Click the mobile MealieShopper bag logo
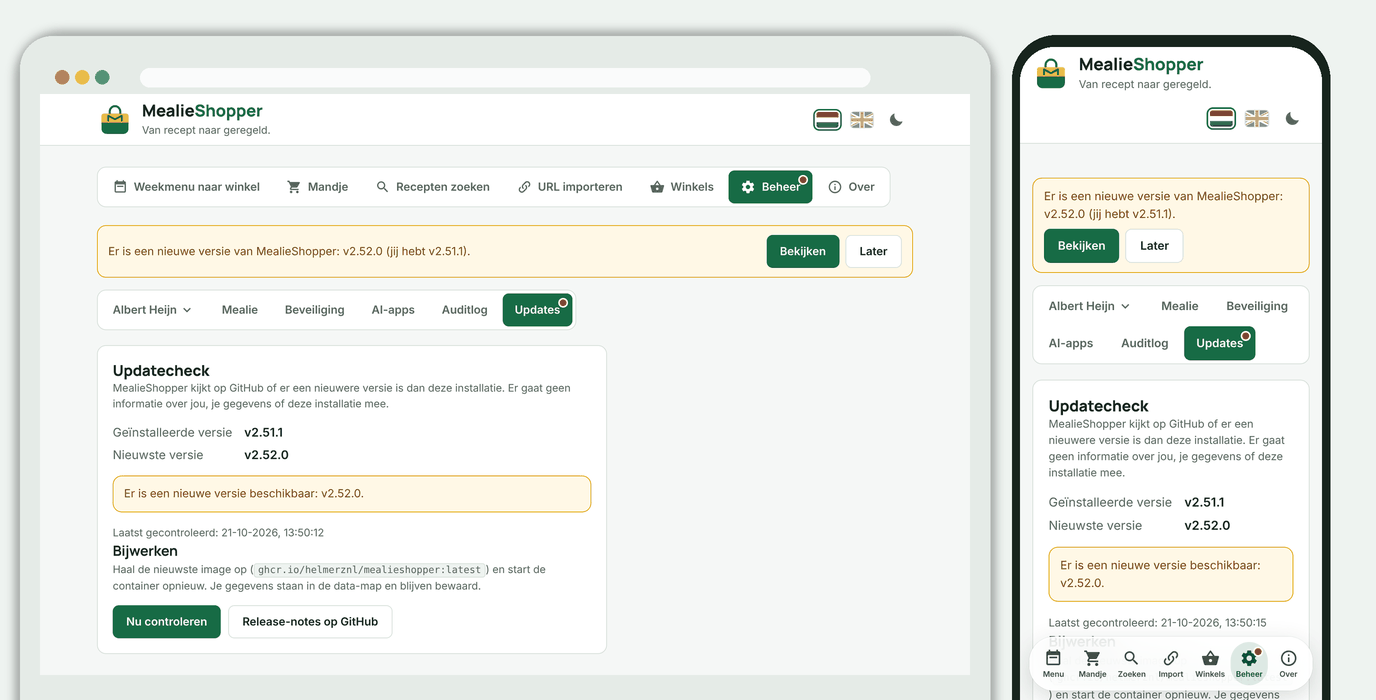This screenshot has height=700, width=1376. click(1051, 73)
